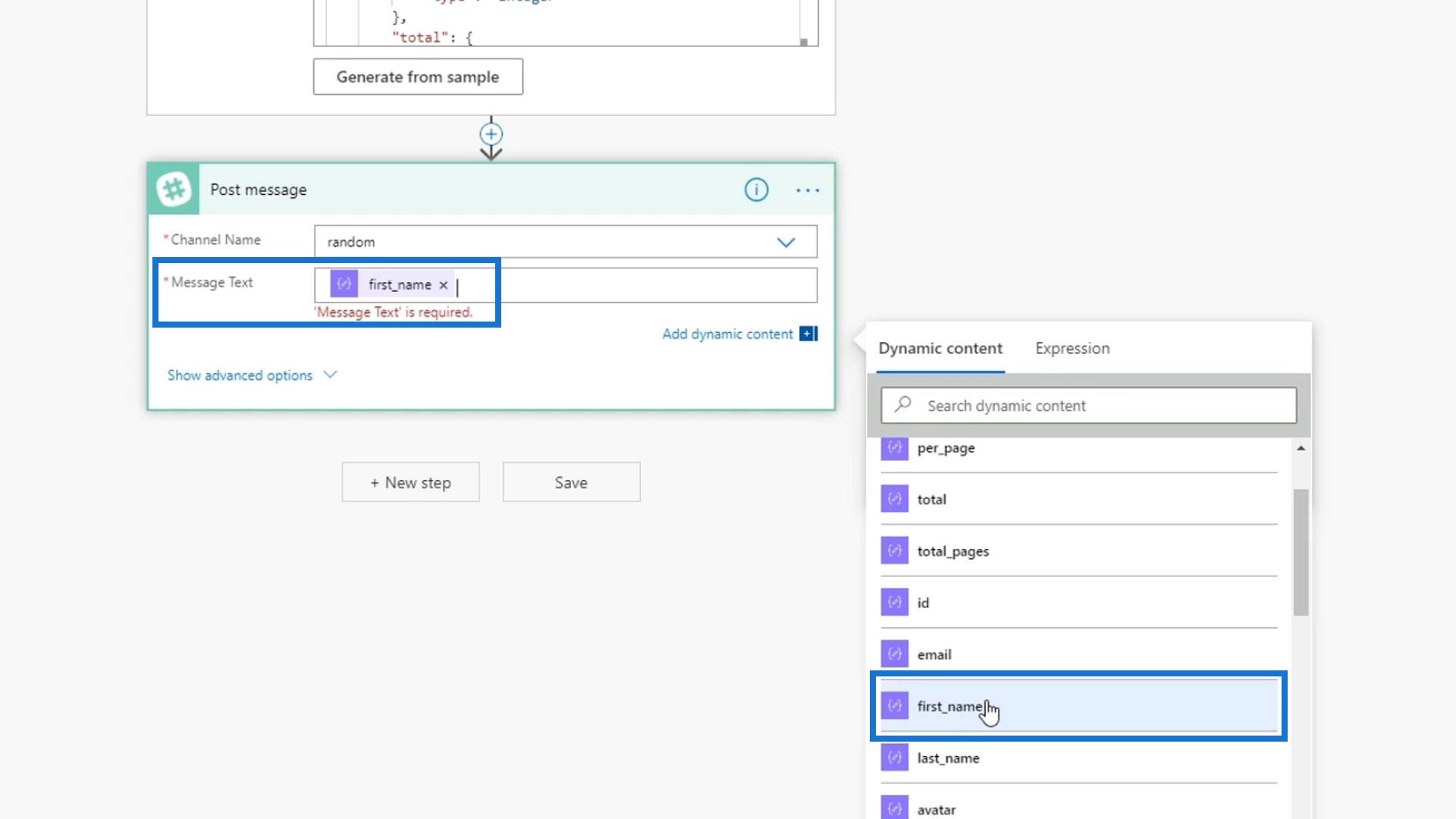Expand the Channel Name dropdown arrow
Viewport: 1456px width, 819px height.
pos(786,242)
